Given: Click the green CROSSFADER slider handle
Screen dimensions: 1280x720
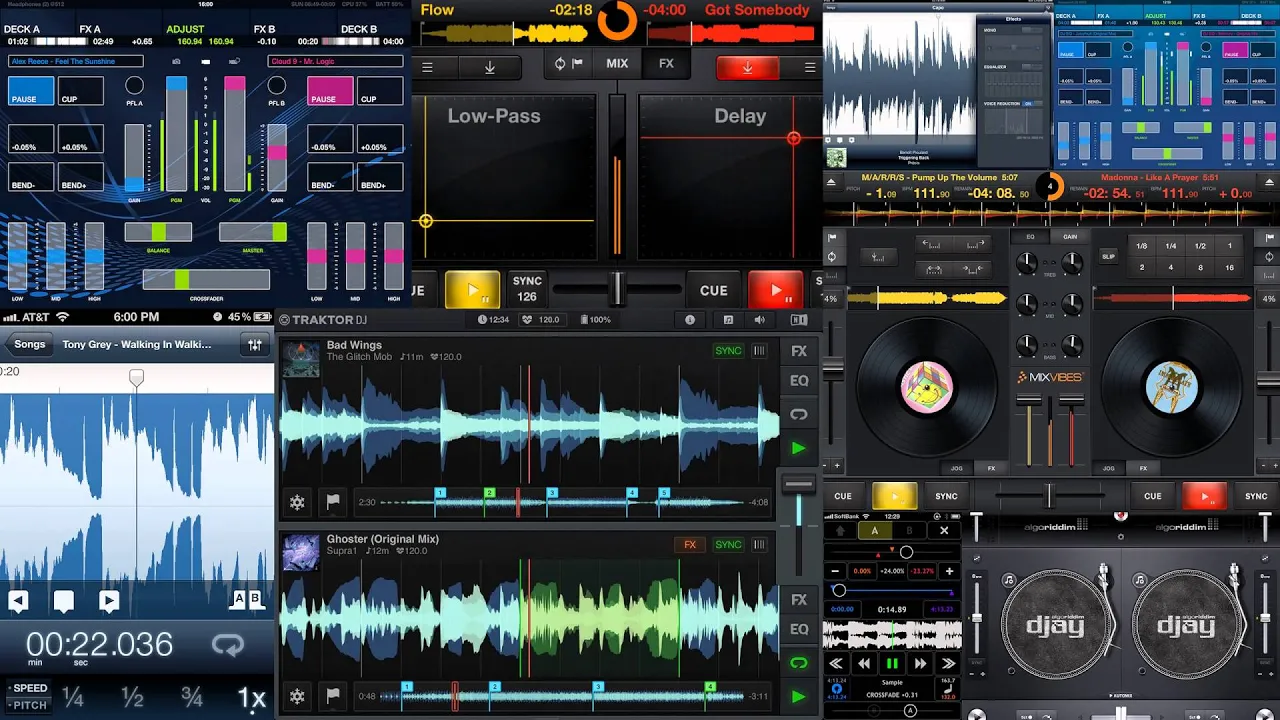Looking at the screenshot, I should pyautogui.click(x=180, y=279).
